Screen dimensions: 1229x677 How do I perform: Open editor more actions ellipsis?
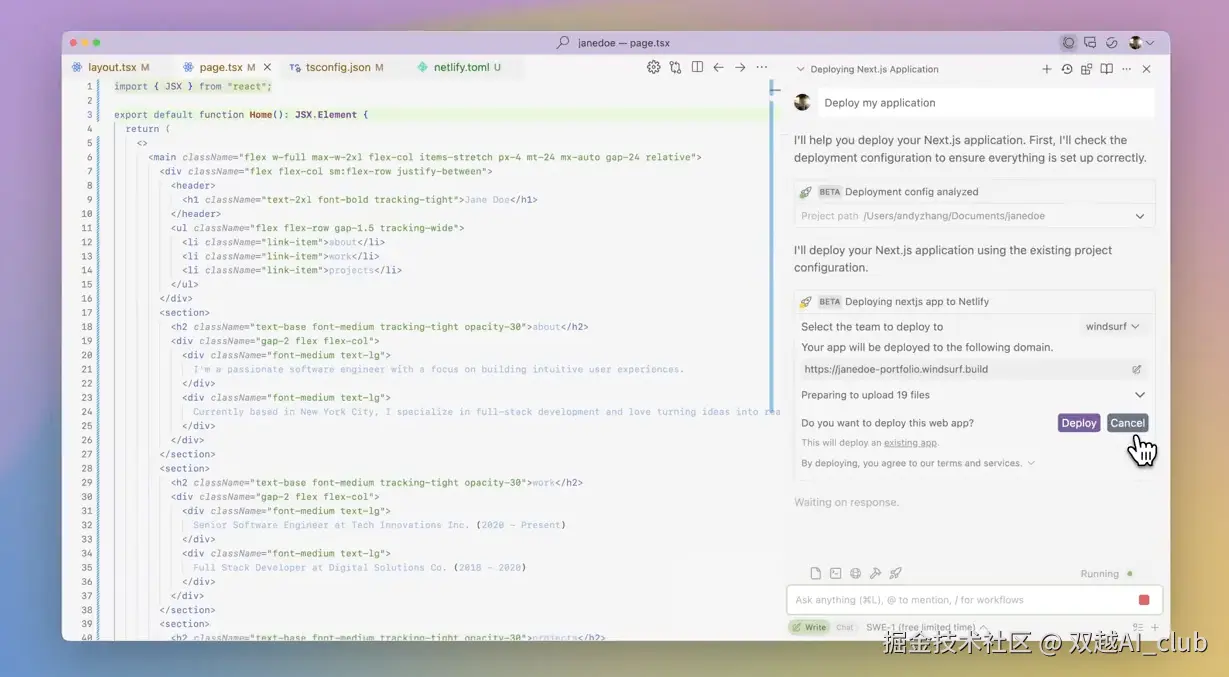[762, 67]
